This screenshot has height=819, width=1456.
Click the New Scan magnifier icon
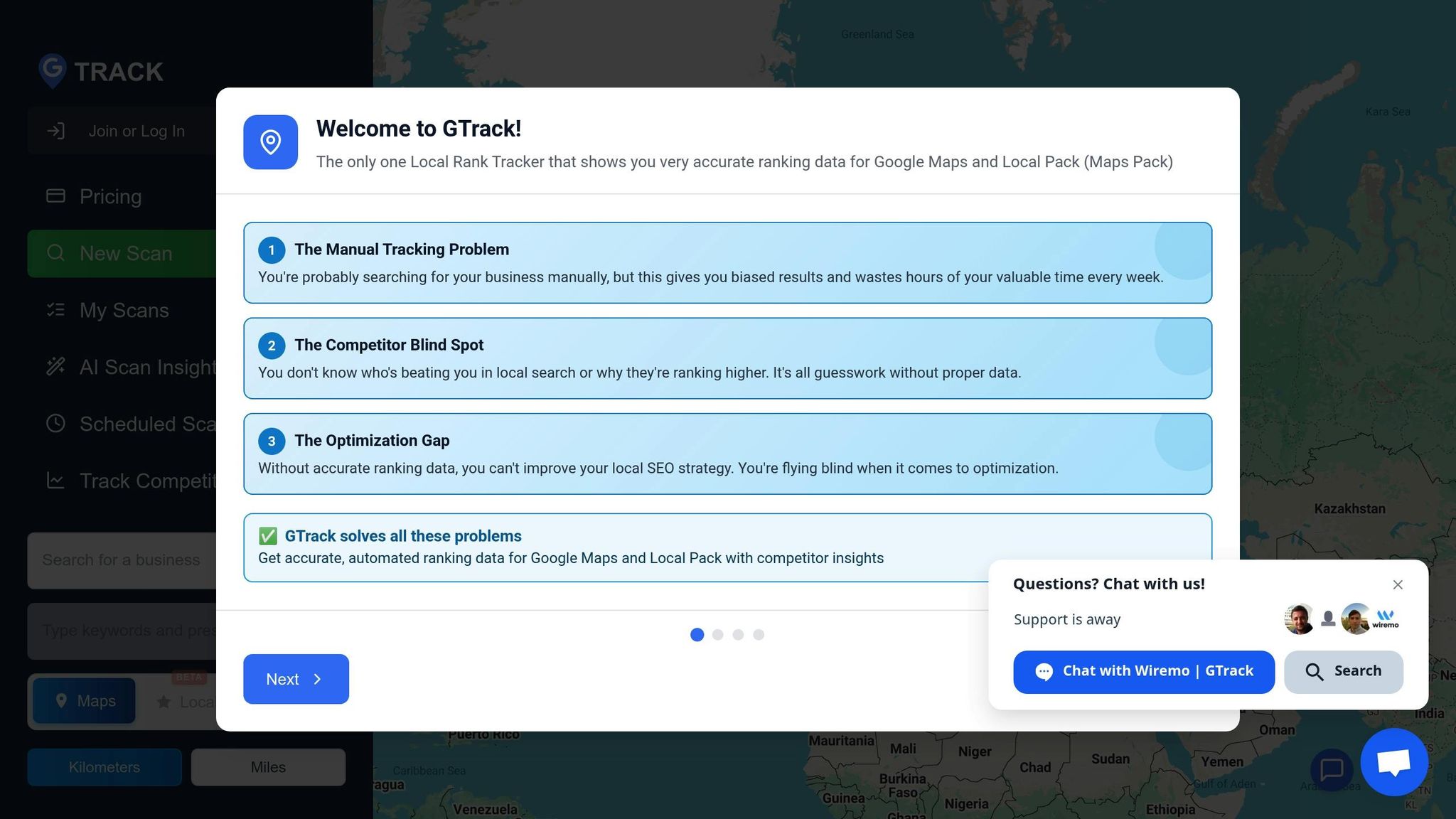pyautogui.click(x=55, y=253)
